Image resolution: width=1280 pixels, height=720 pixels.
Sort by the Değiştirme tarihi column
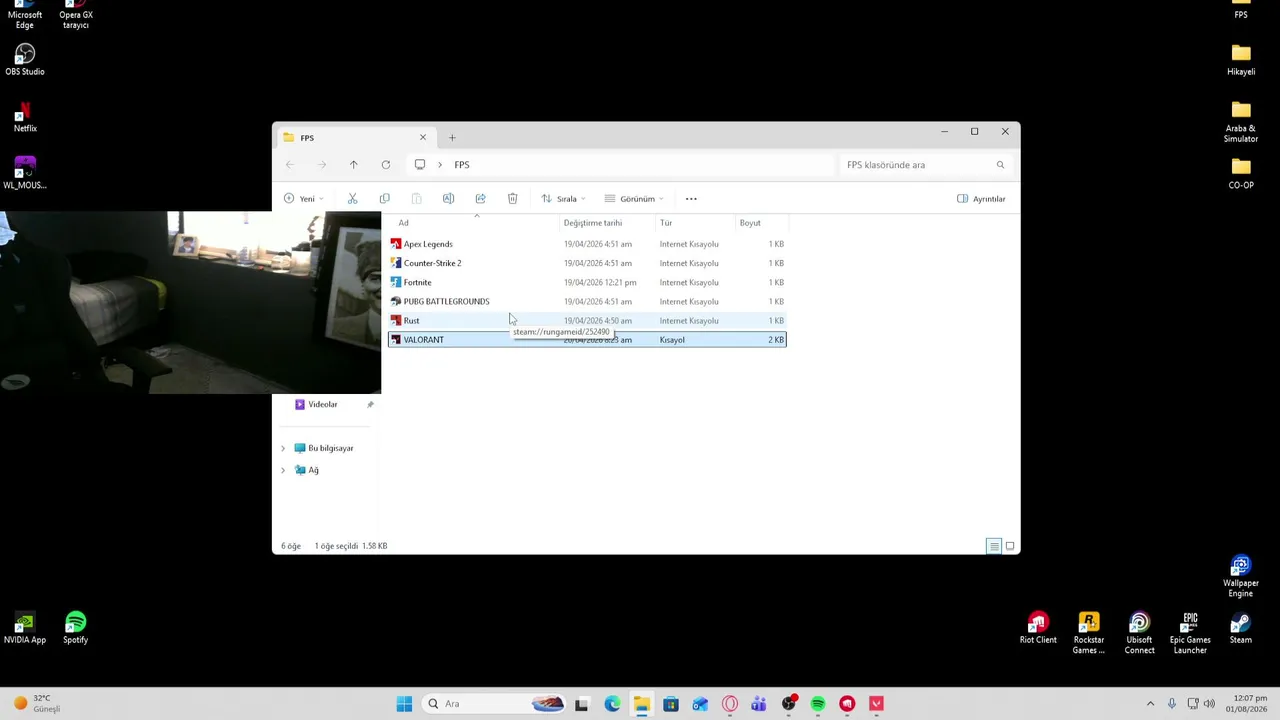point(607,223)
